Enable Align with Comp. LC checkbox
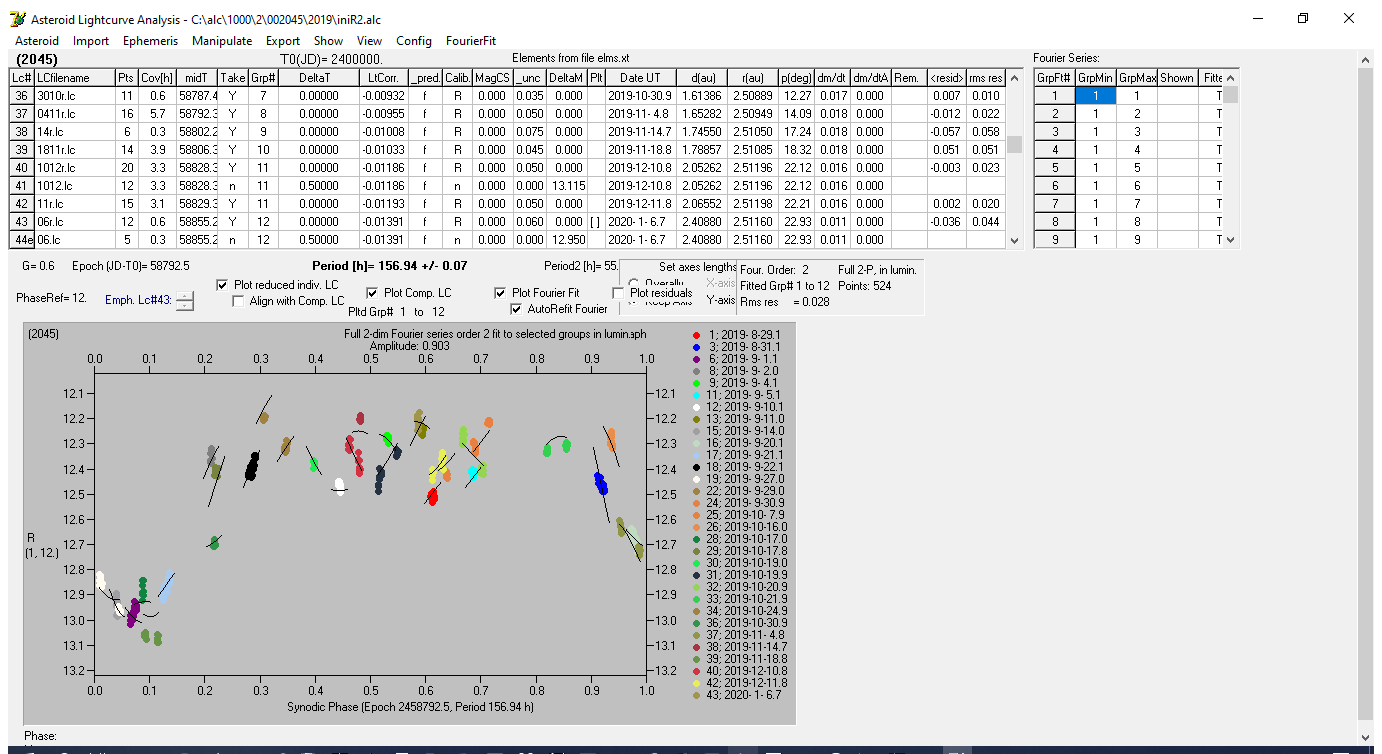The width and height of the screenshot is (1382, 754). (239, 301)
